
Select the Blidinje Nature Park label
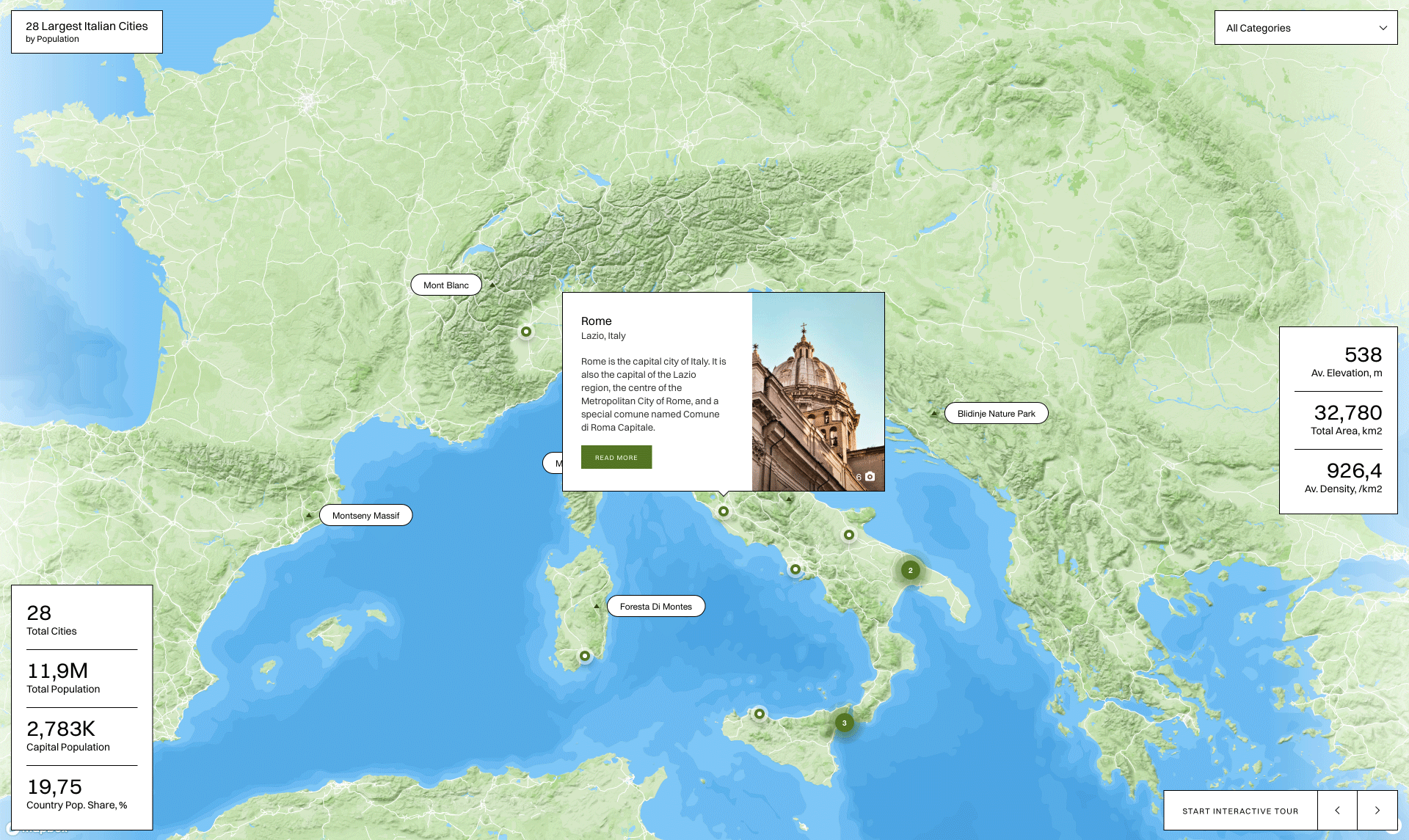(997, 414)
